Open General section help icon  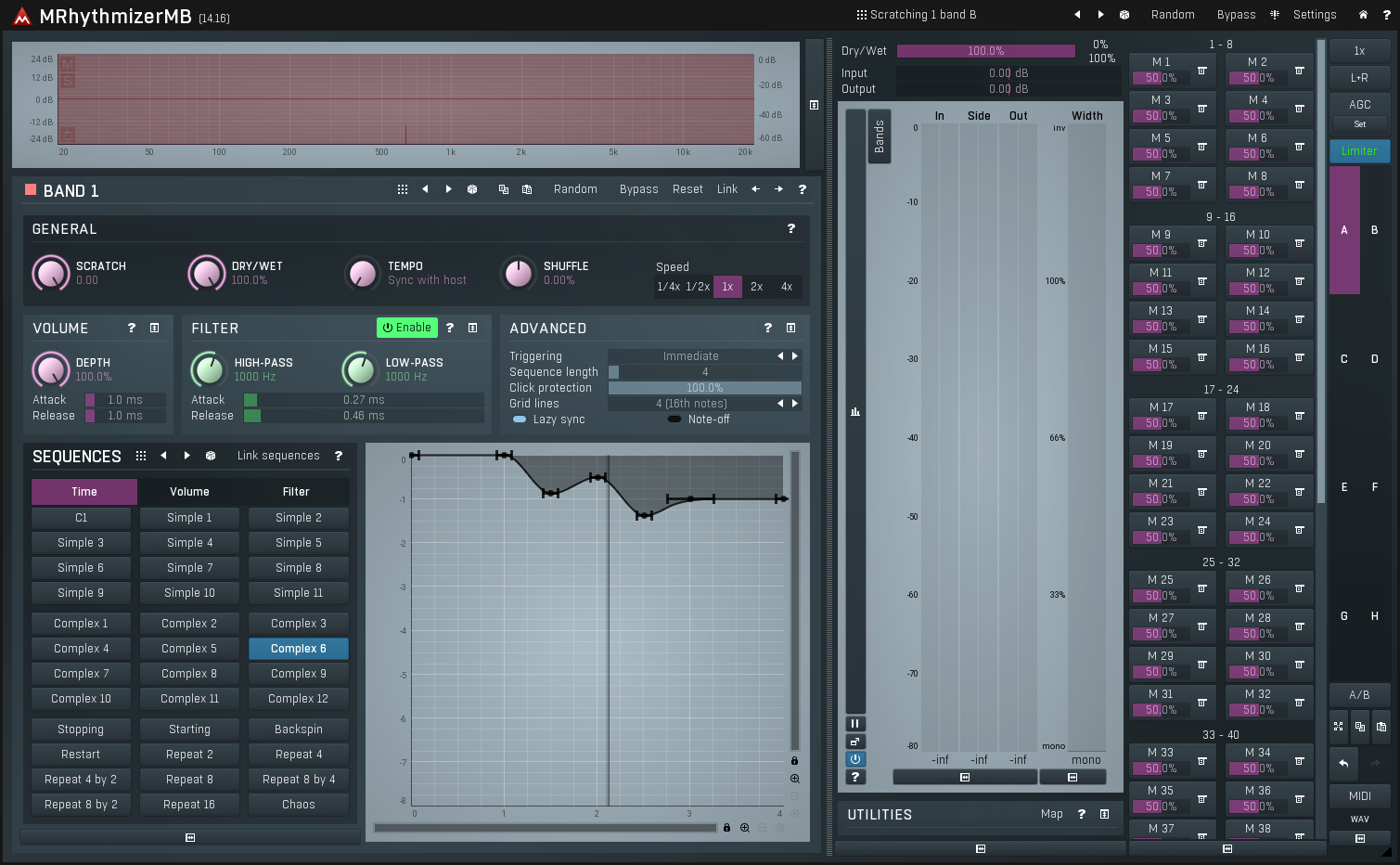point(790,228)
